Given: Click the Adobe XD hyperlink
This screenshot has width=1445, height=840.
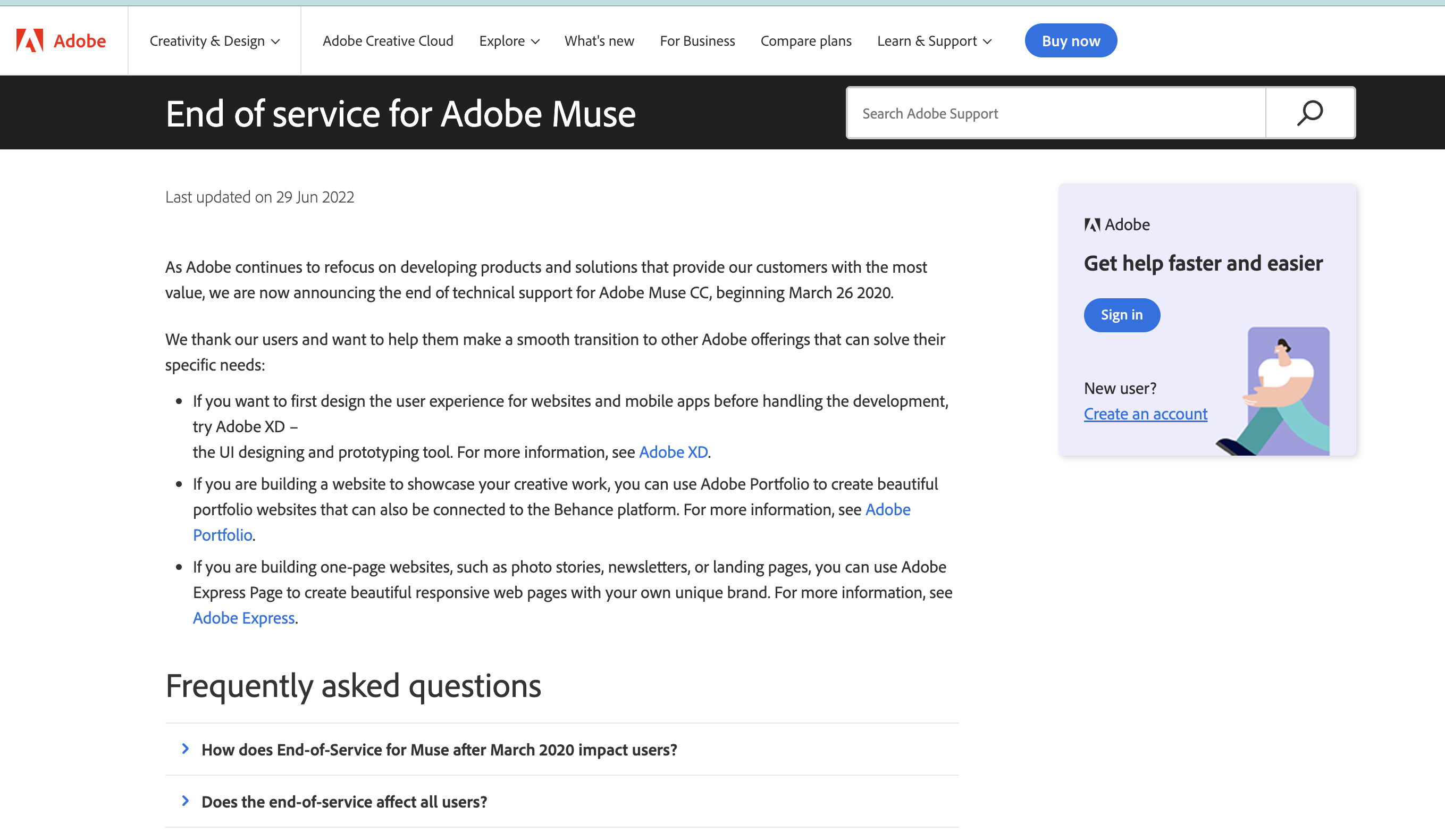Looking at the screenshot, I should point(673,451).
